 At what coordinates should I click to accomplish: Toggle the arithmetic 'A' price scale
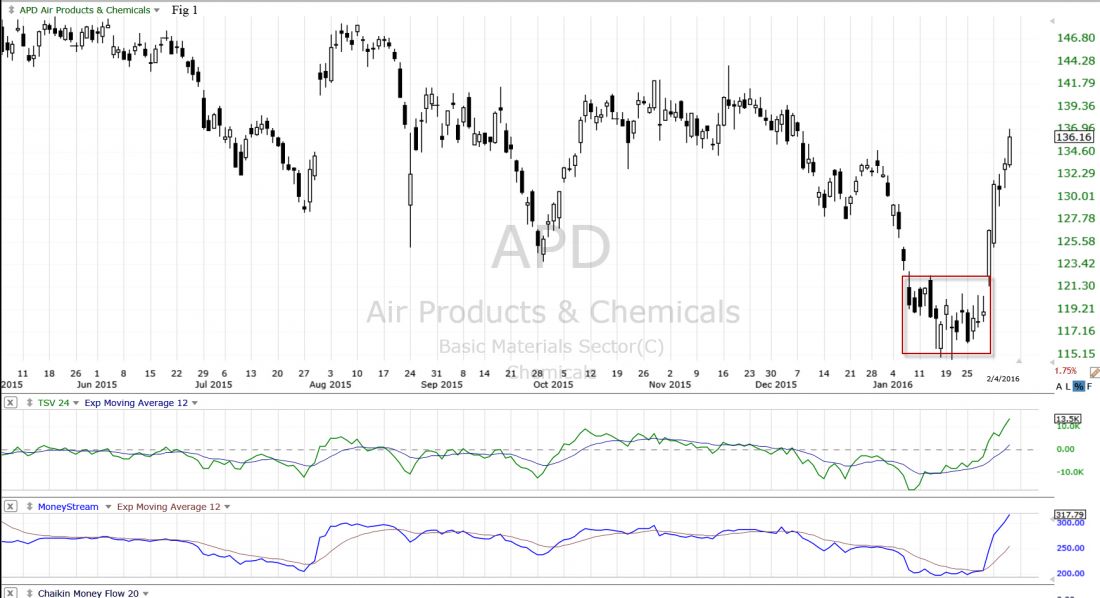click(1059, 386)
